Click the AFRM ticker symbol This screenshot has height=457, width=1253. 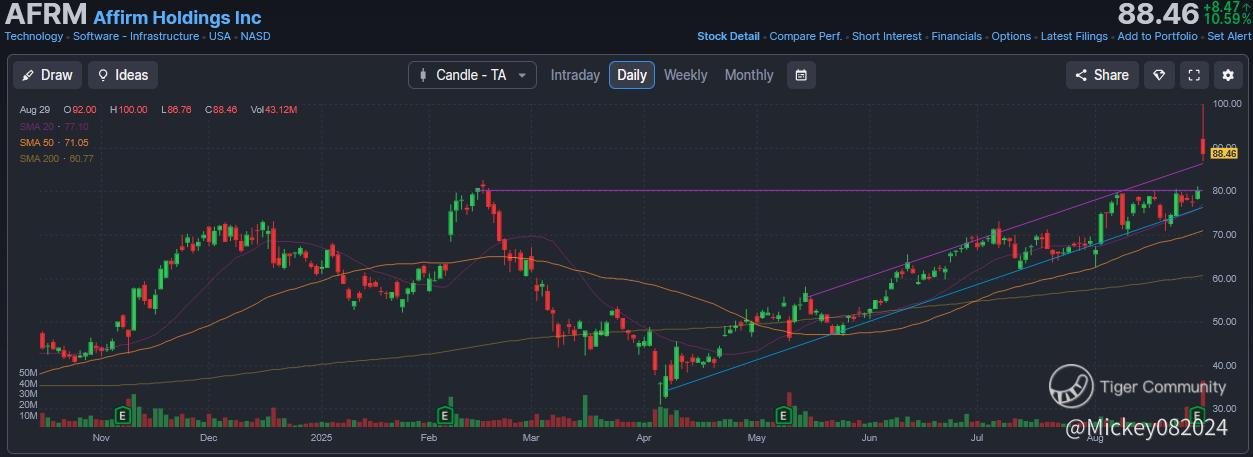46,15
